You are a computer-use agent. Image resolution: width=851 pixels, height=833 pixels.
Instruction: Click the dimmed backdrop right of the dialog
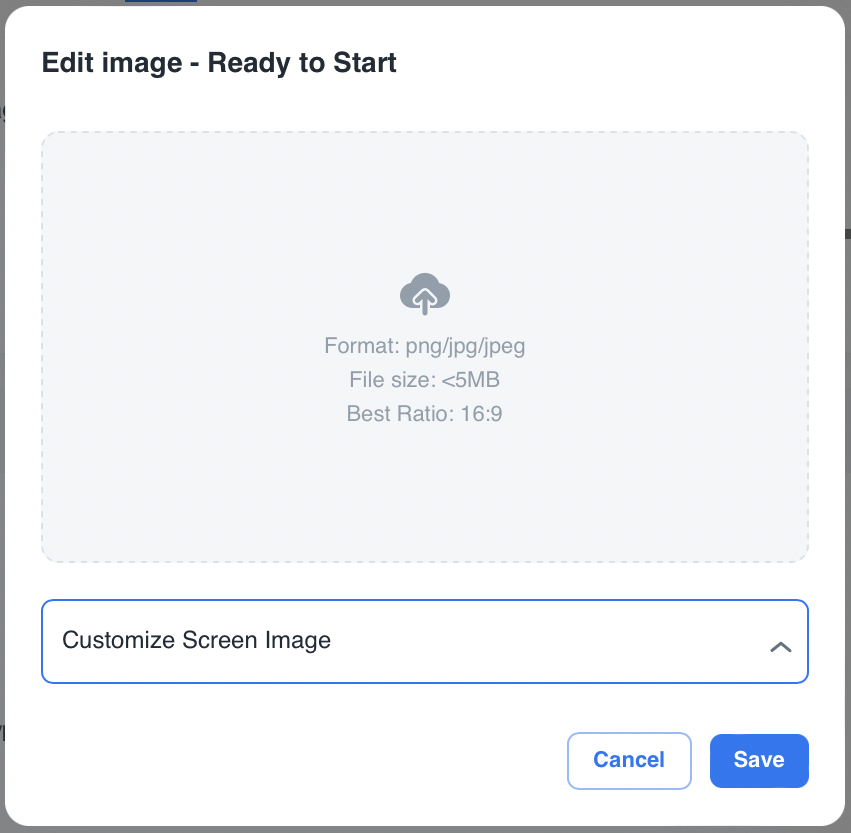(x=846, y=400)
